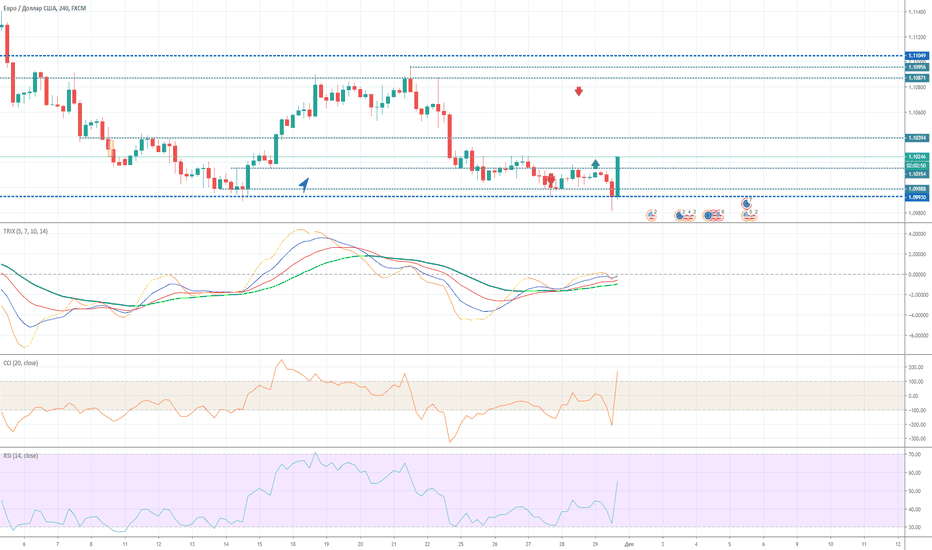The width and height of the screenshot is (932, 550).
Task: Click the 1.09930 price label
Action: (x=916, y=197)
